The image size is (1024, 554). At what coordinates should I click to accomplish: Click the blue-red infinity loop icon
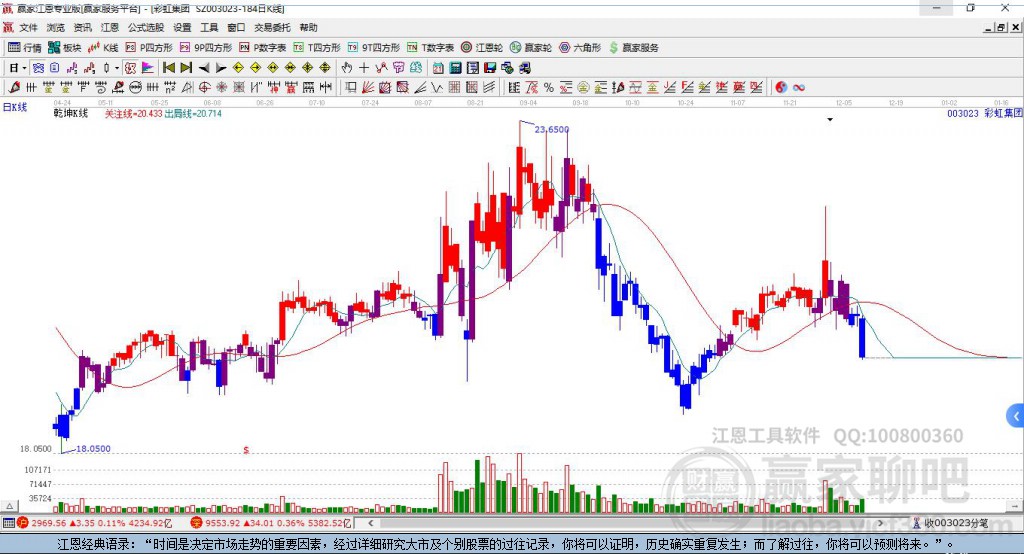[799, 87]
